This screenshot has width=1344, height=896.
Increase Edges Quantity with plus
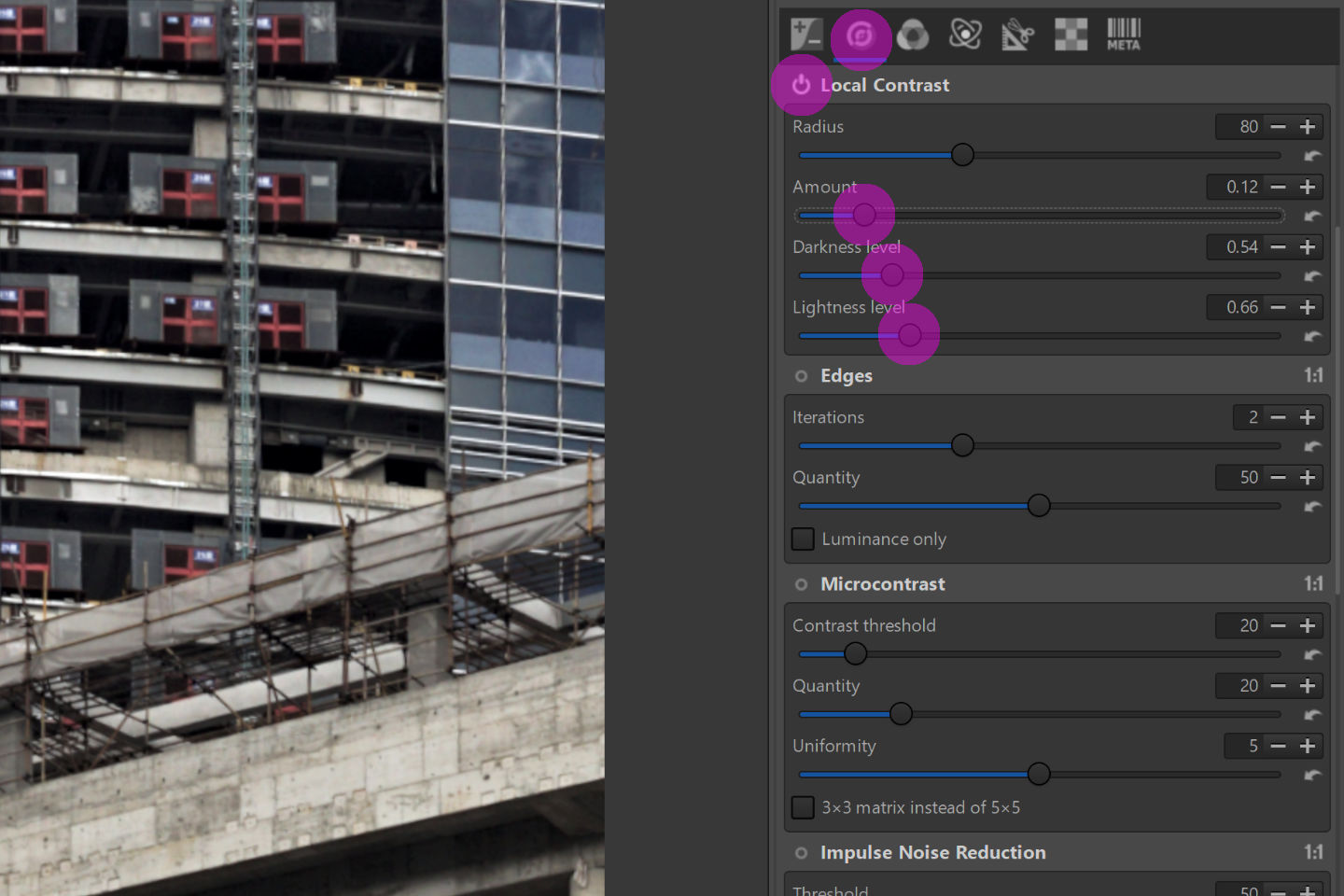1308,478
